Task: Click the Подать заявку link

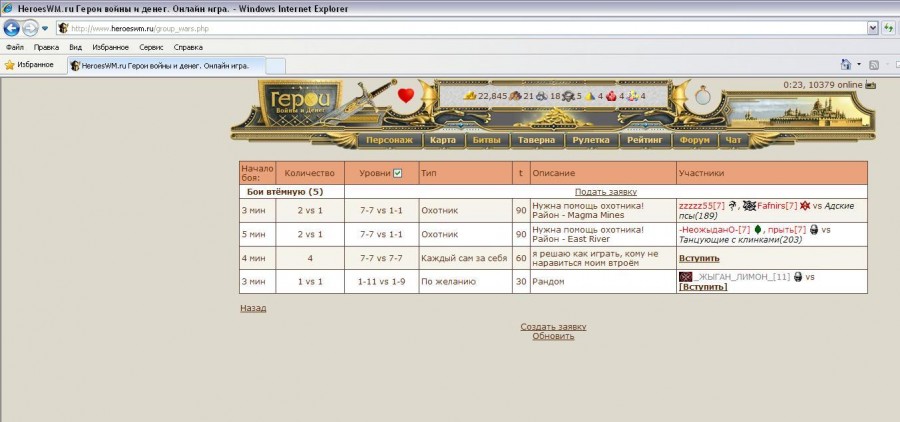Action: [606, 192]
